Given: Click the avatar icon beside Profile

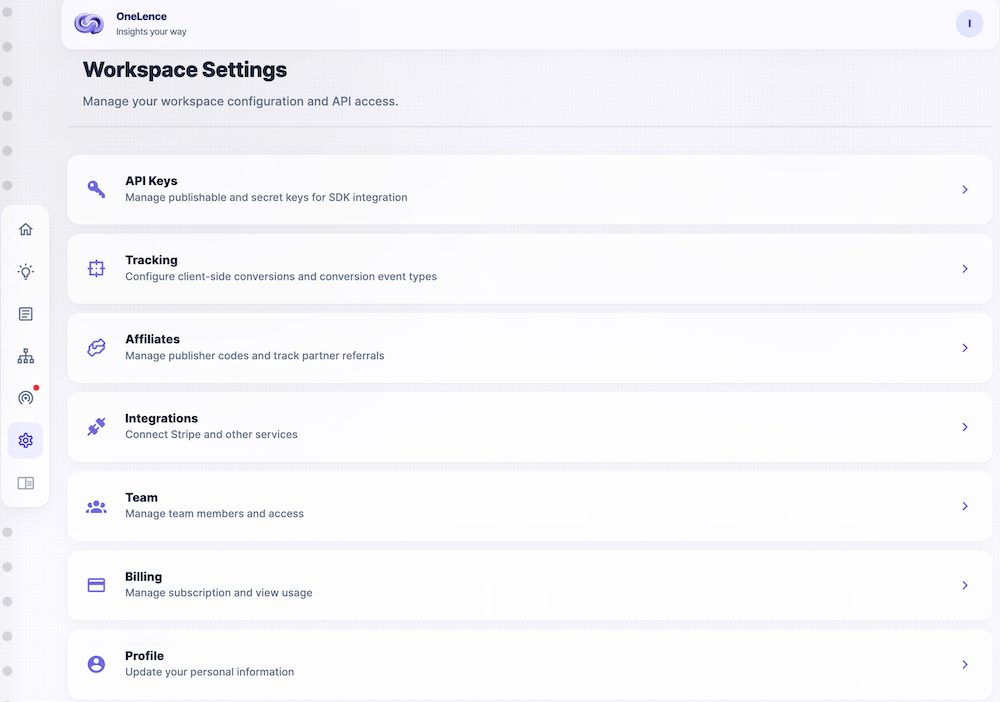Looking at the screenshot, I should (96, 663).
